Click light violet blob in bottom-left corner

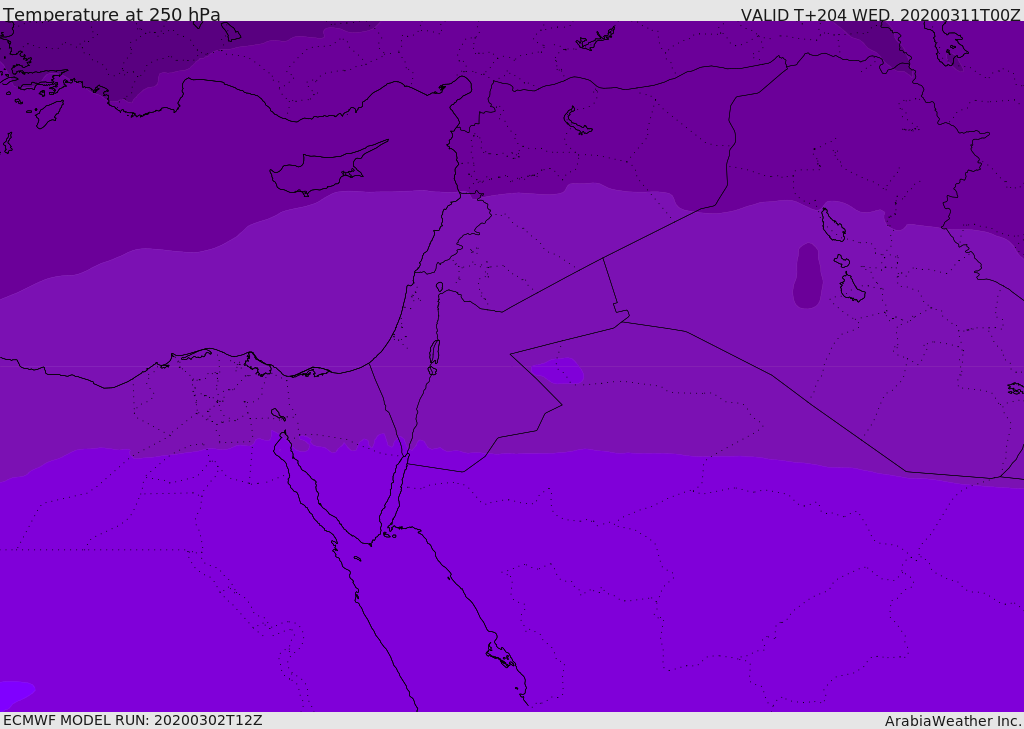(14, 691)
